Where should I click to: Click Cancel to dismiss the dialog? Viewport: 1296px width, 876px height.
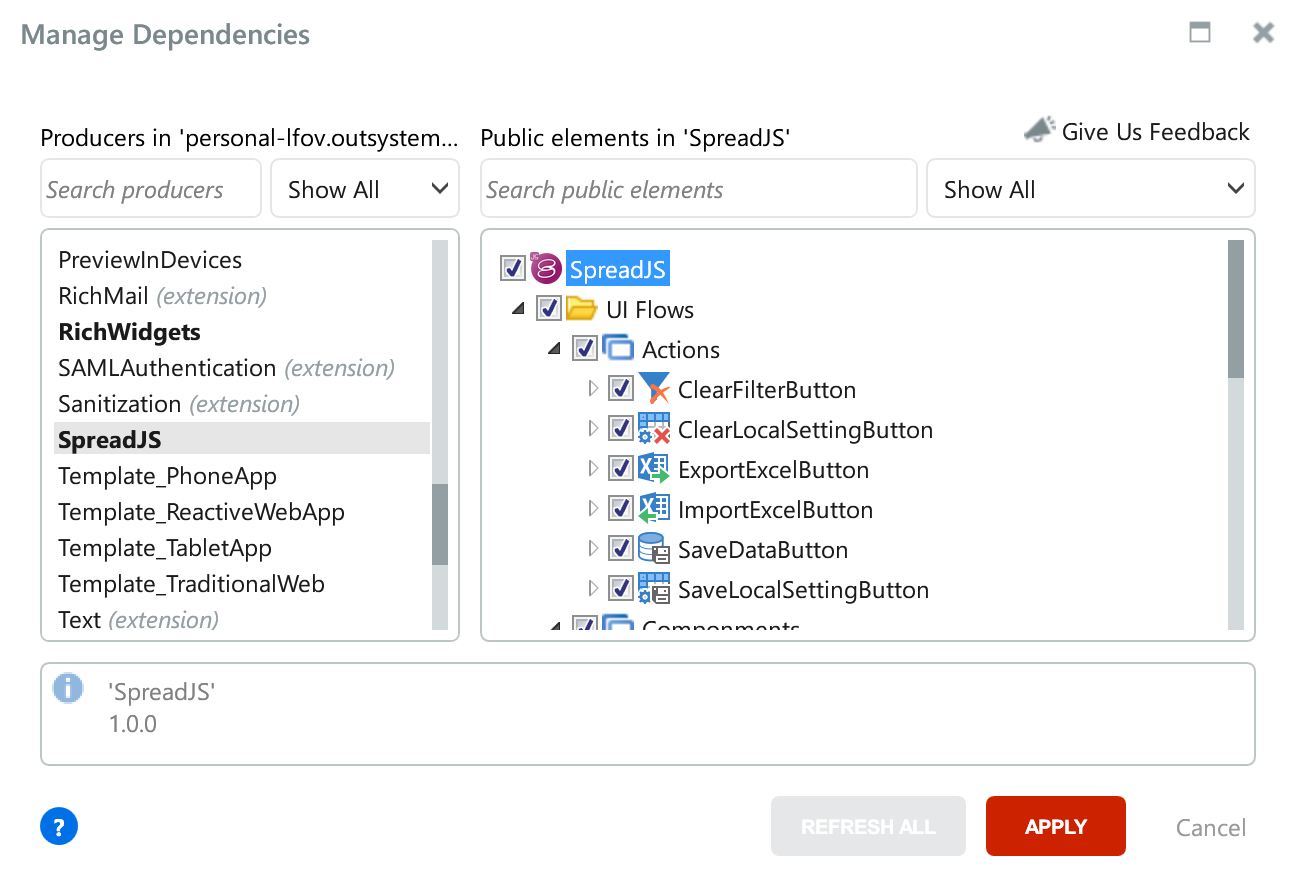tap(1211, 828)
